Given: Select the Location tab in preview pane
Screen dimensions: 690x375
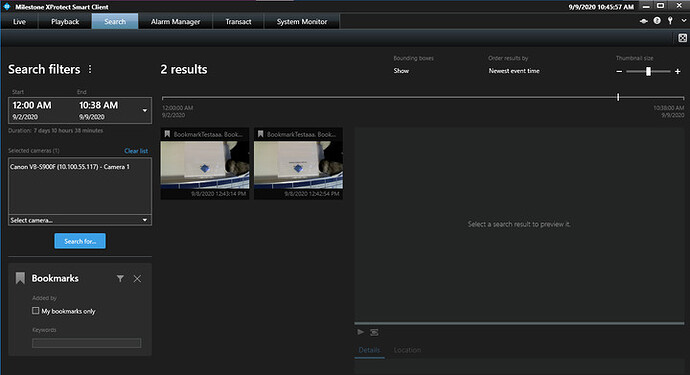Looking at the screenshot, I should click(x=407, y=350).
